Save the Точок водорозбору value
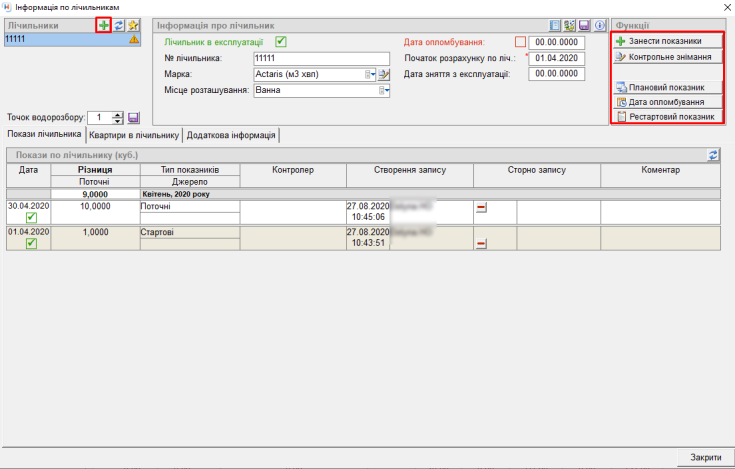The width and height of the screenshot is (735, 469). (x=134, y=118)
